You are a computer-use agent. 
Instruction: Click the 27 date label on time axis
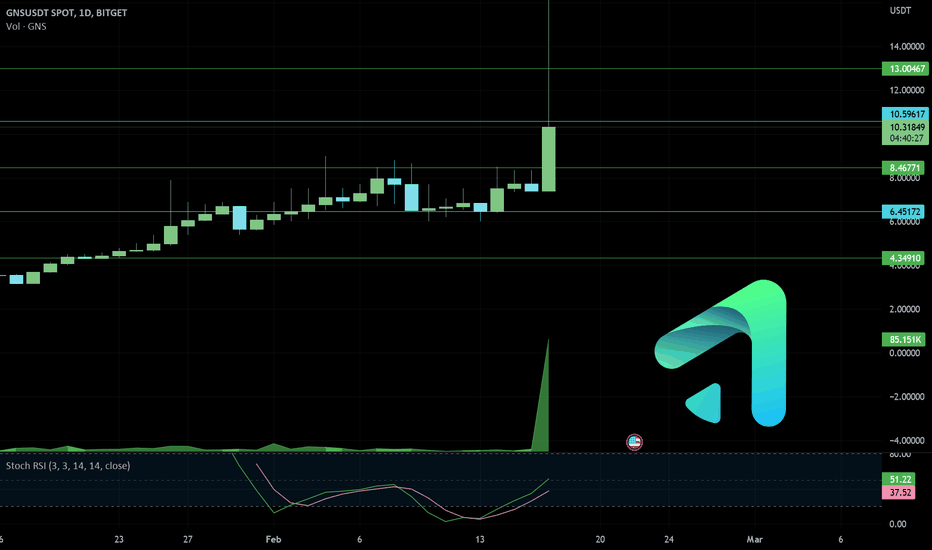click(x=188, y=539)
